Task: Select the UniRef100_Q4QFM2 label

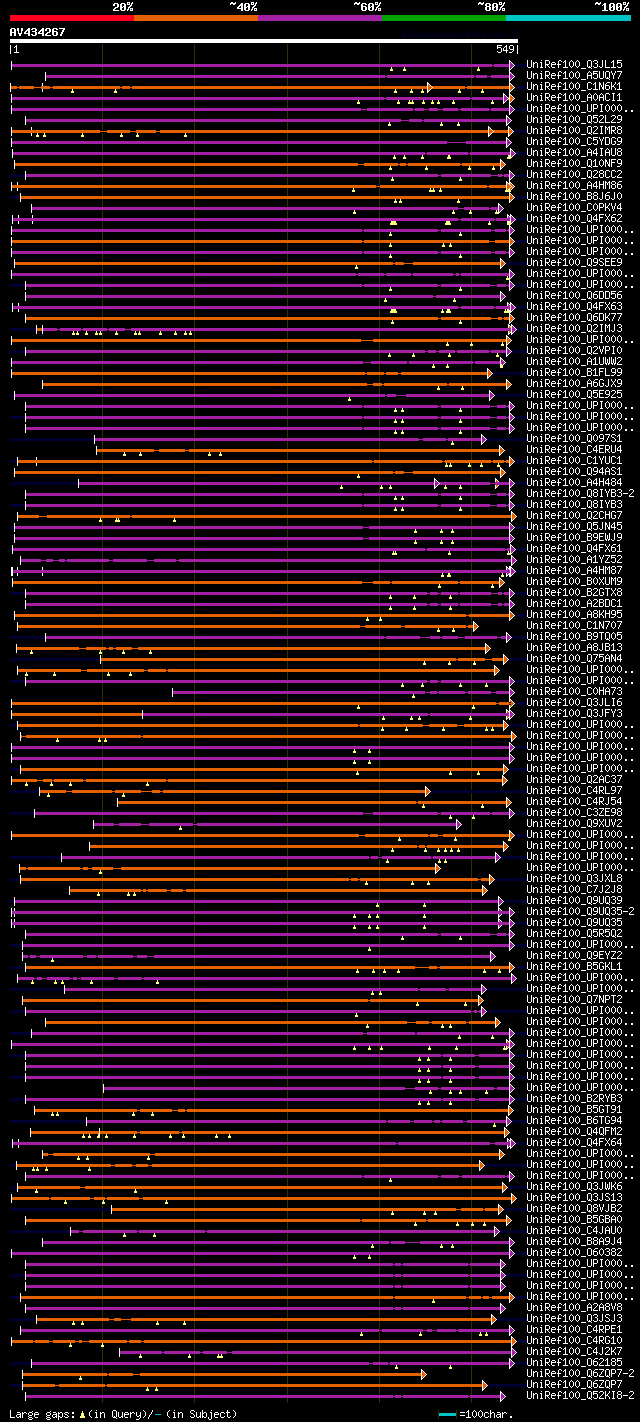Action: [574, 1131]
